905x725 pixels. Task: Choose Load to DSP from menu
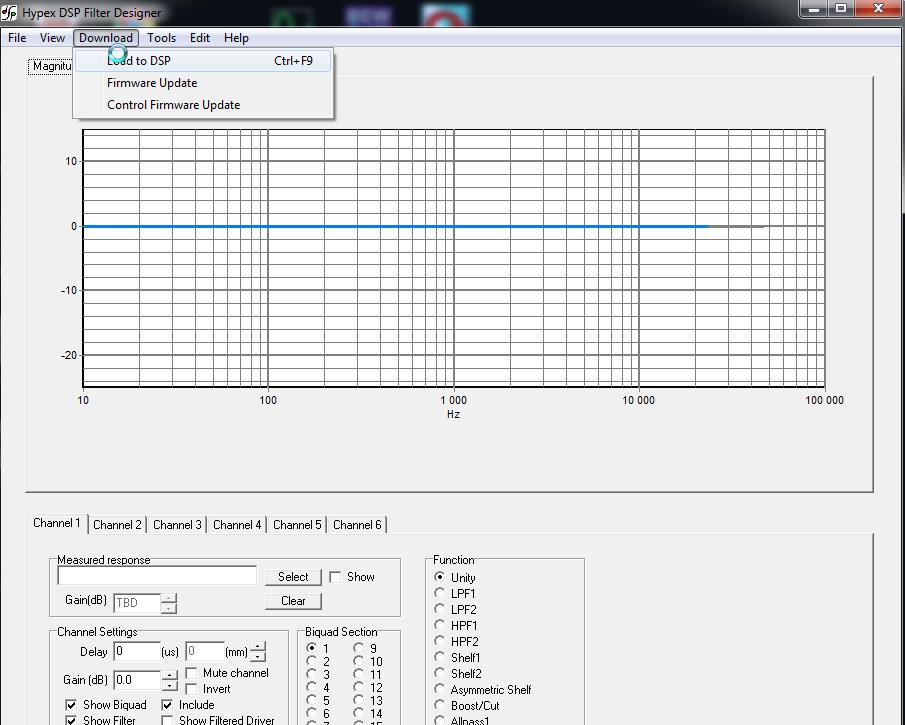point(203,61)
